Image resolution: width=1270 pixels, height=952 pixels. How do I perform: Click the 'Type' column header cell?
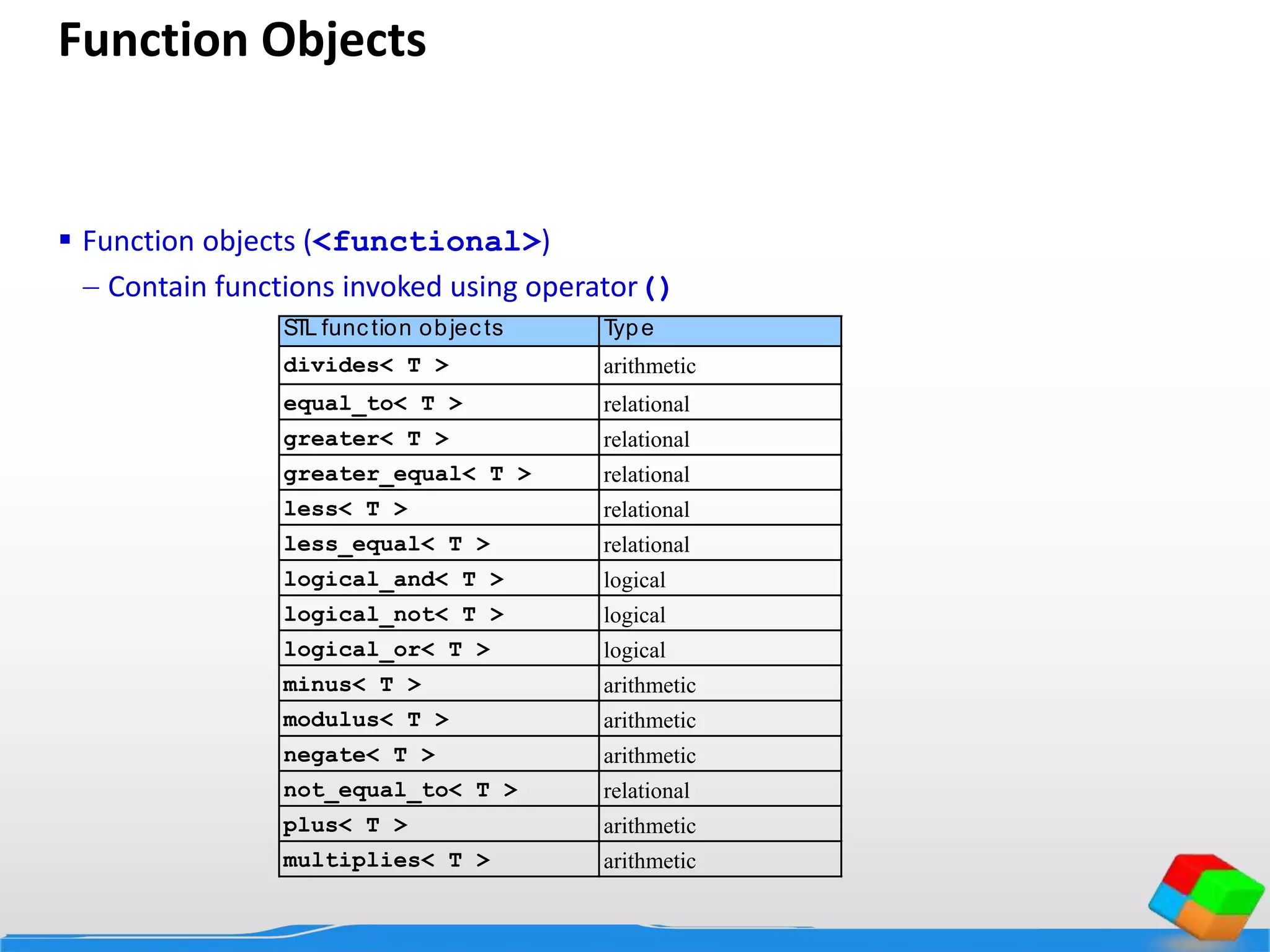(720, 331)
